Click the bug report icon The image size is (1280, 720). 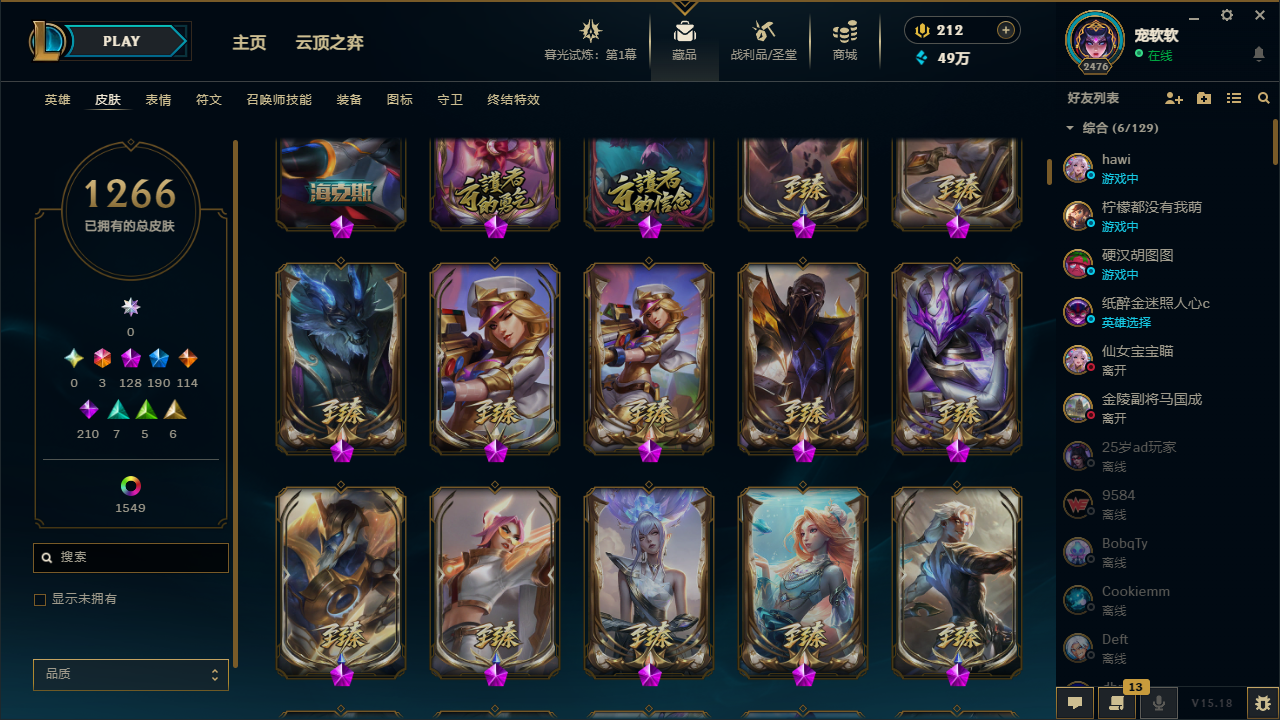click(1263, 703)
